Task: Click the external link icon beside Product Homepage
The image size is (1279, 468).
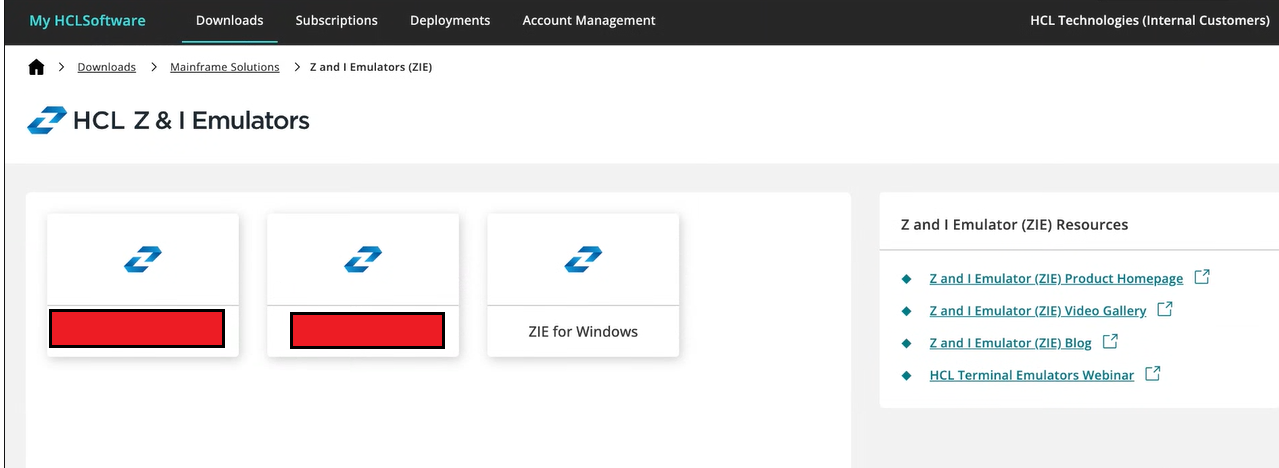Action: pos(1202,278)
